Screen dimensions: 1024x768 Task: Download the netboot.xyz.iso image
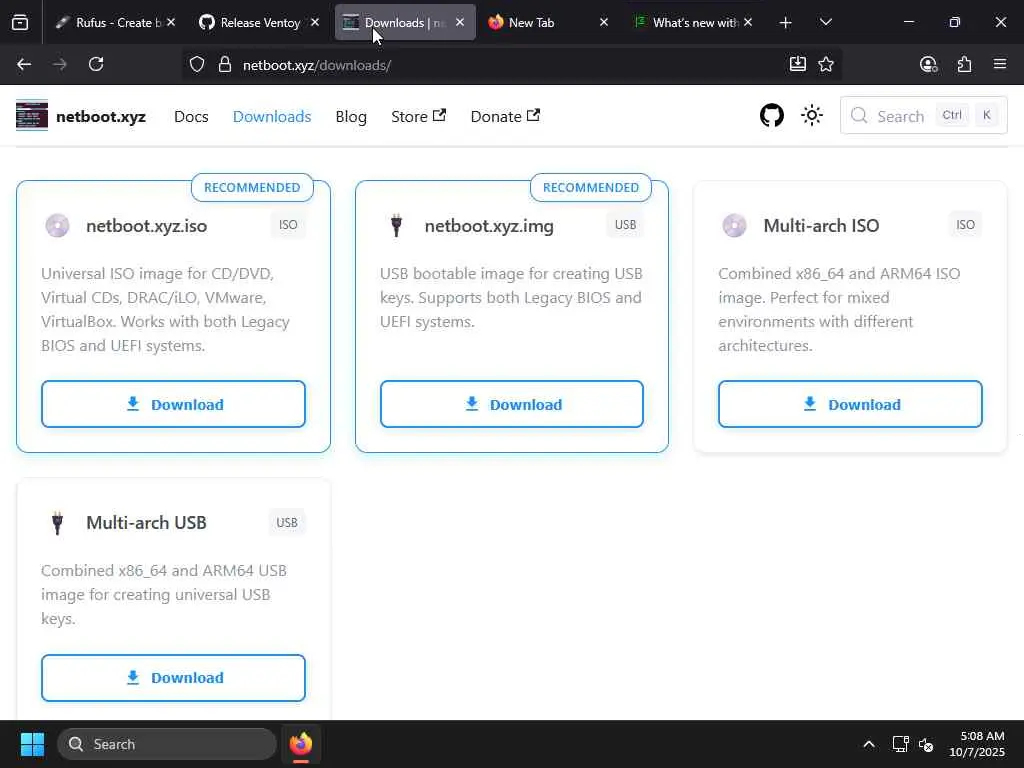point(173,404)
